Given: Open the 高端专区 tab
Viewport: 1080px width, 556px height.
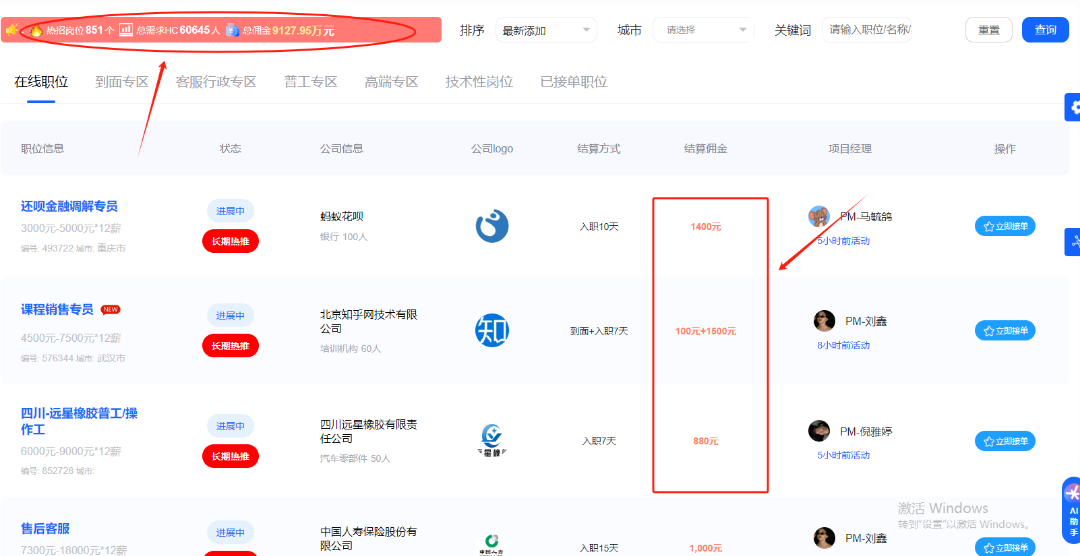Looking at the screenshot, I should [x=391, y=82].
